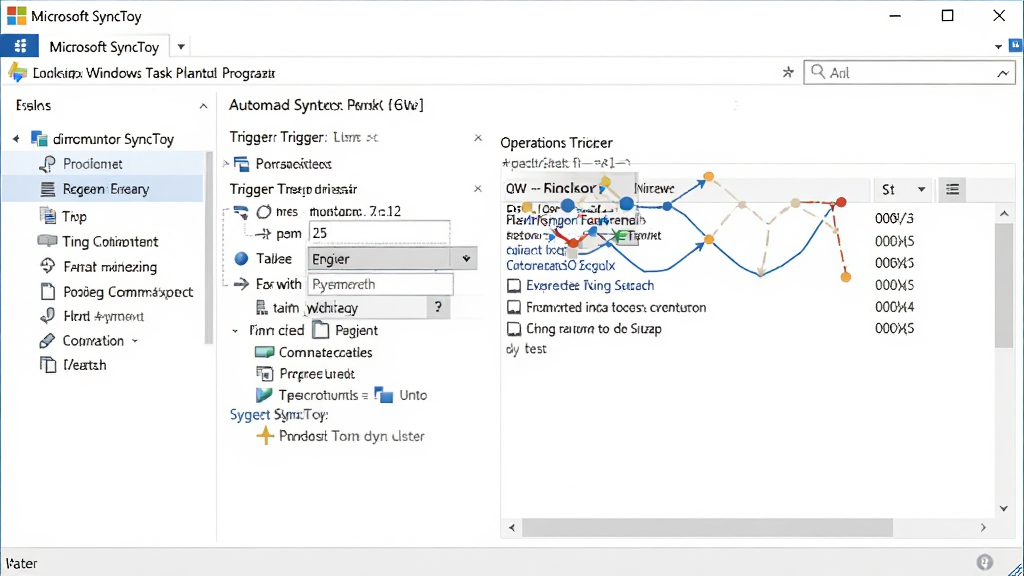Click the blue grid app menu button

[x=20, y=46]
